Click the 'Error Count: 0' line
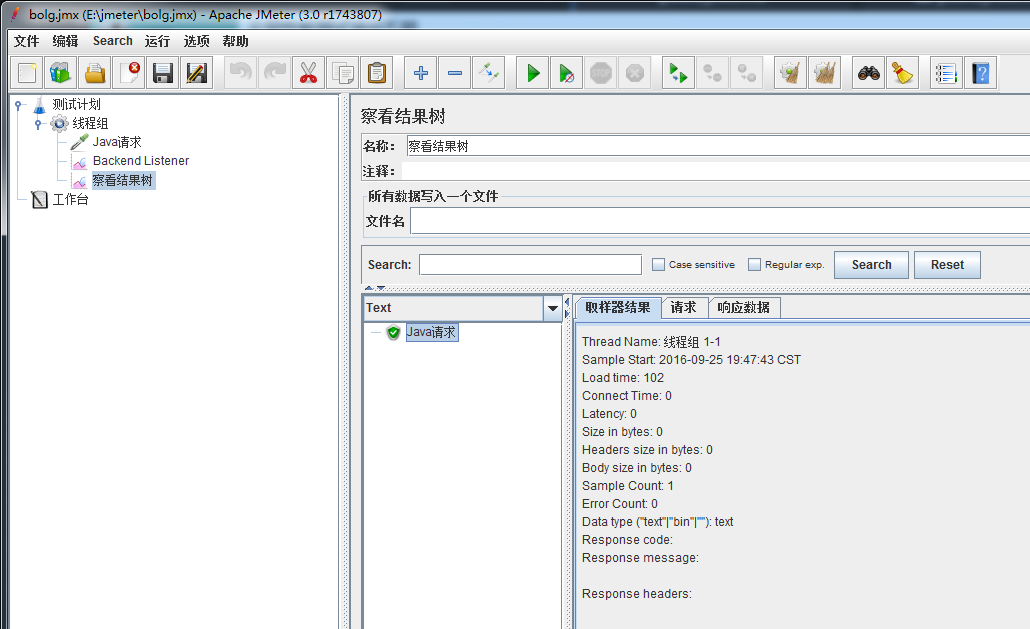1030x629 pixels. 619,504
